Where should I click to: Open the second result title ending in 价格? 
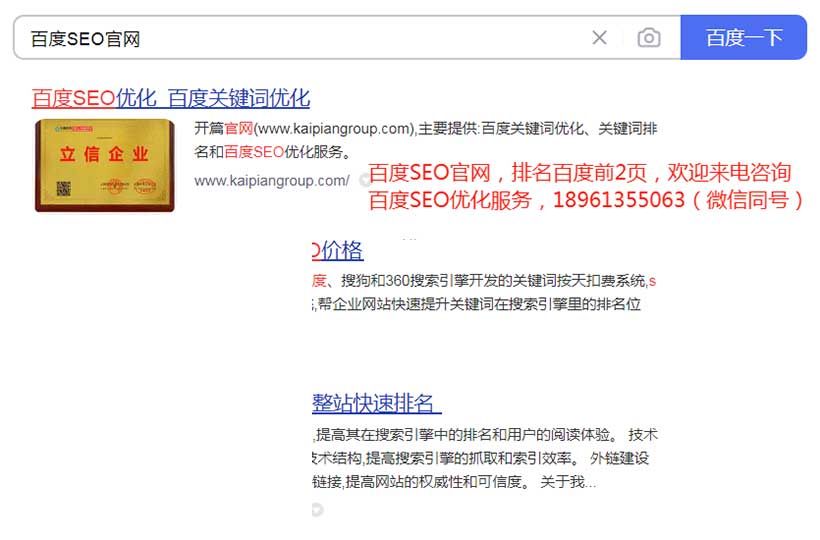click(338, 250)
